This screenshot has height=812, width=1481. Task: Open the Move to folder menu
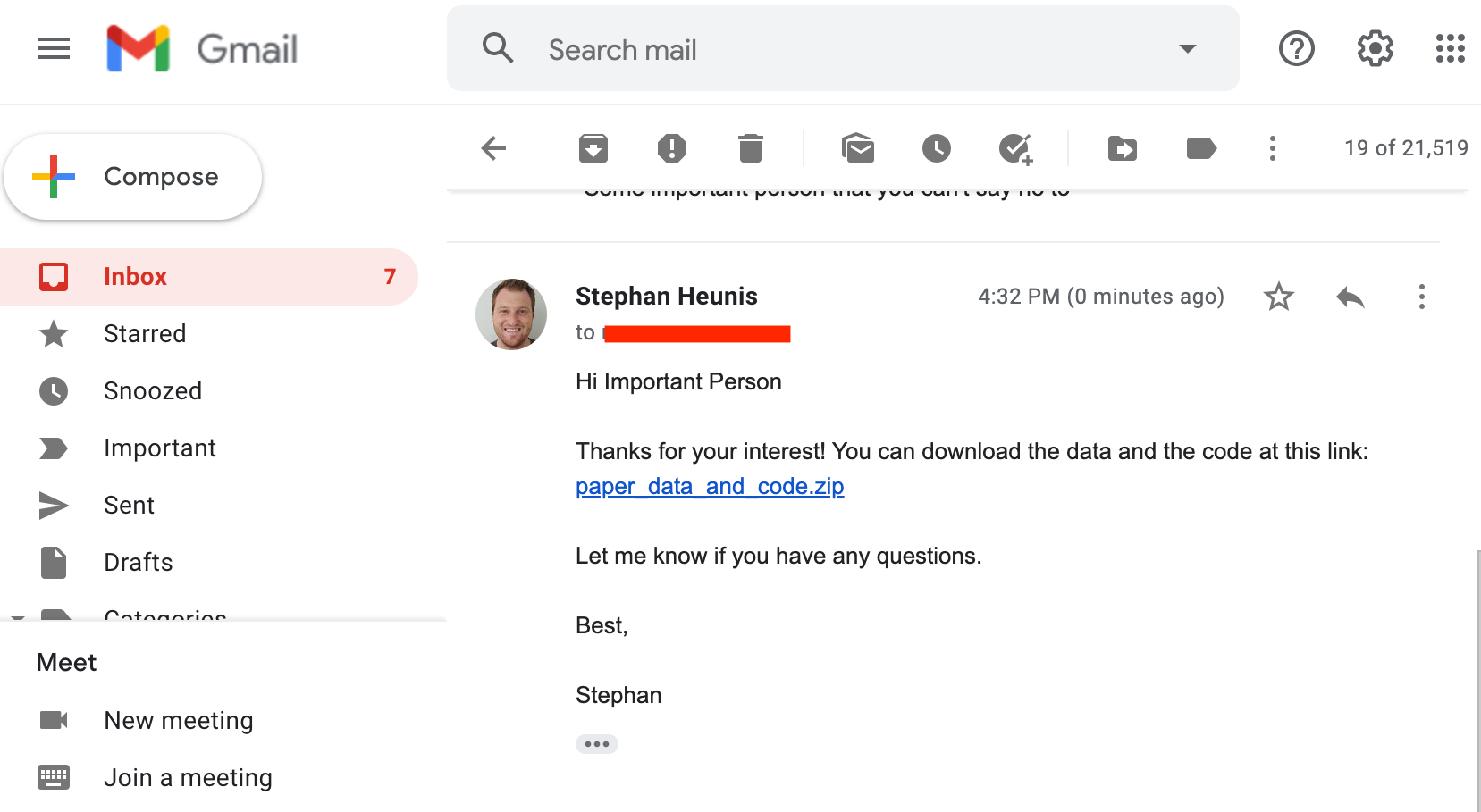(x=1122, y=148)
